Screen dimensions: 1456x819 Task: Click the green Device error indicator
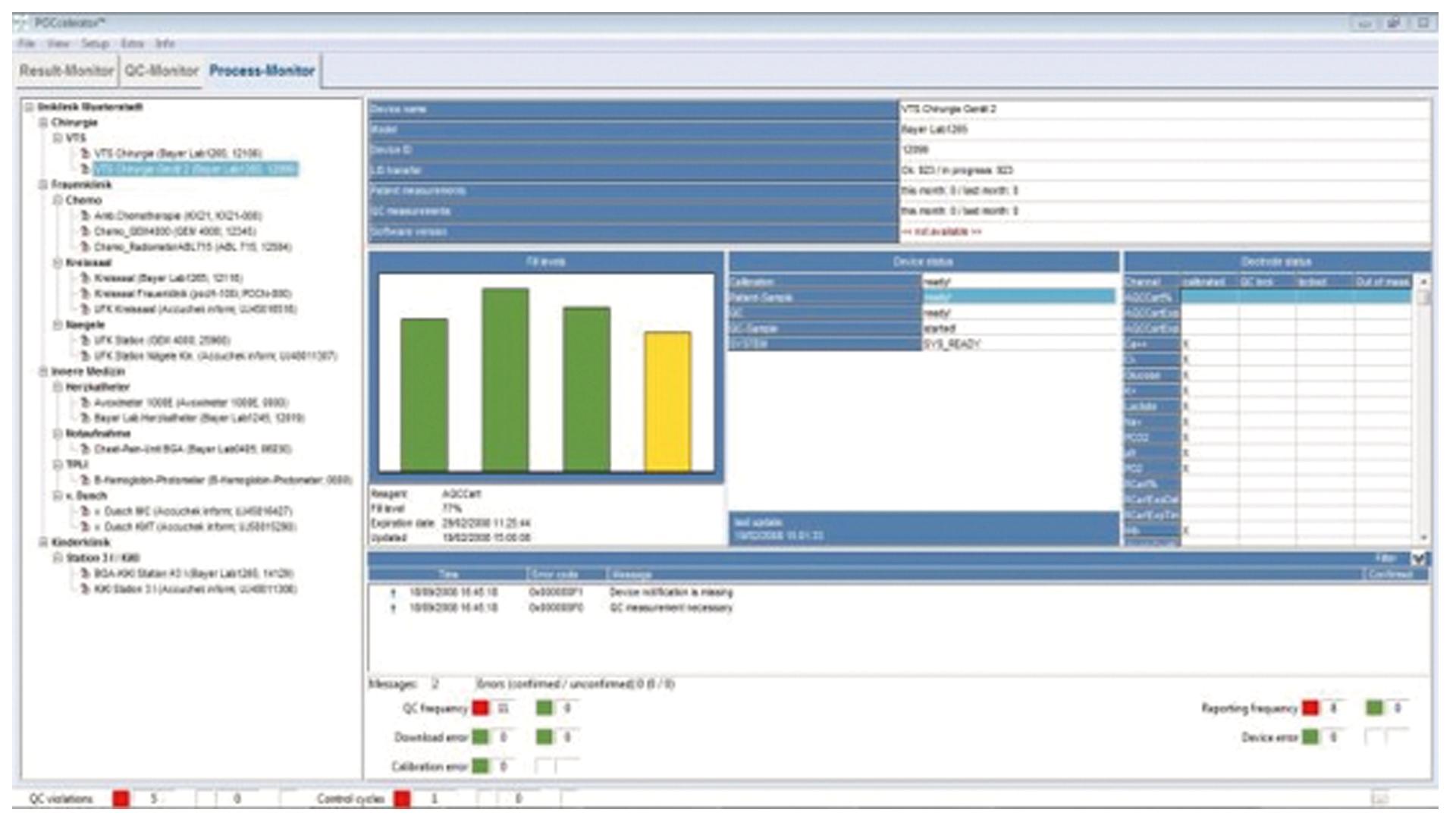[x=1310, y=737]
